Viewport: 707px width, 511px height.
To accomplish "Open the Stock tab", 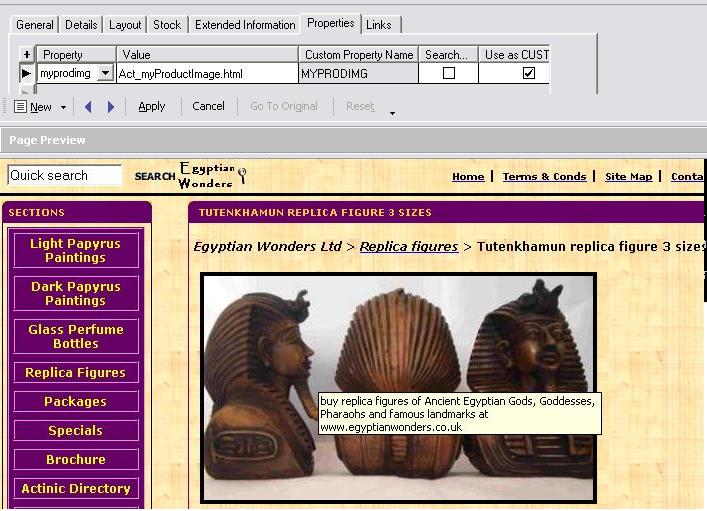I will (167, 25).
